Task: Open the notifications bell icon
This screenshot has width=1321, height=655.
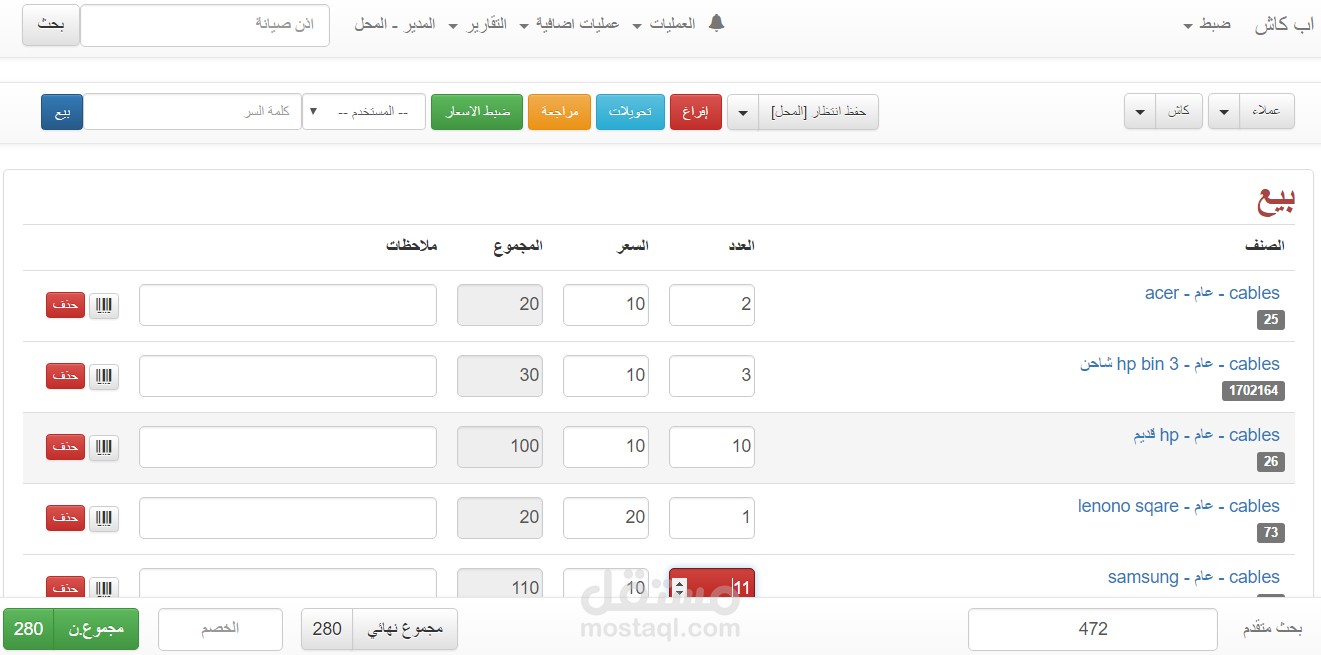Action: click(x=716, y=23)
